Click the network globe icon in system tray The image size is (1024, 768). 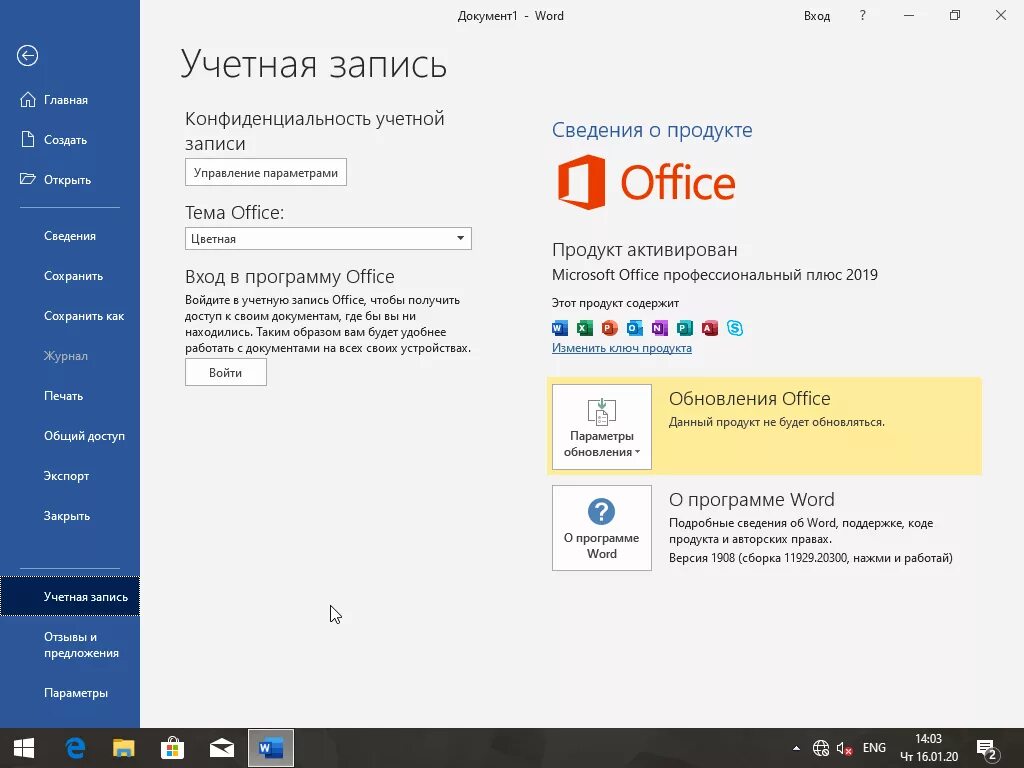821,748
